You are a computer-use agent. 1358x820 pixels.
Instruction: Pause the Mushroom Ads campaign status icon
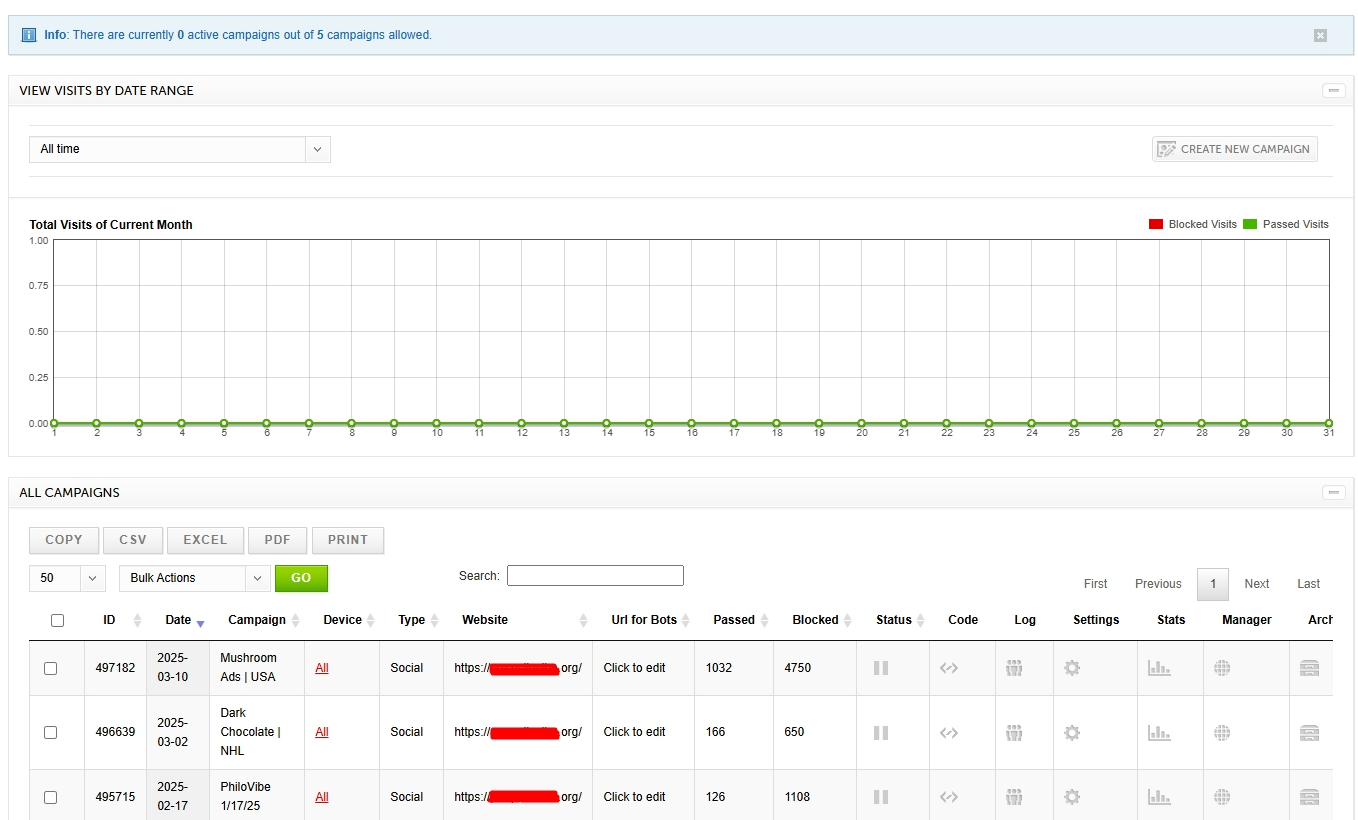(880, 668)
